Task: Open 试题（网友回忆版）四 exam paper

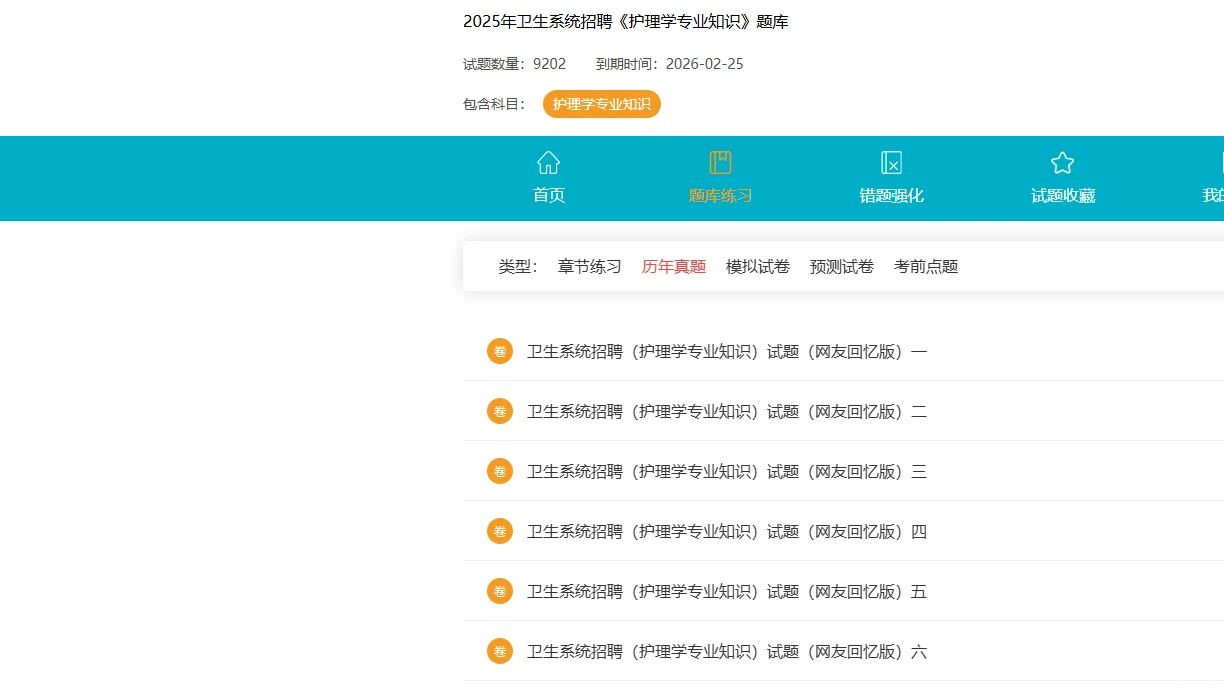Action: (x=727, y=531)
